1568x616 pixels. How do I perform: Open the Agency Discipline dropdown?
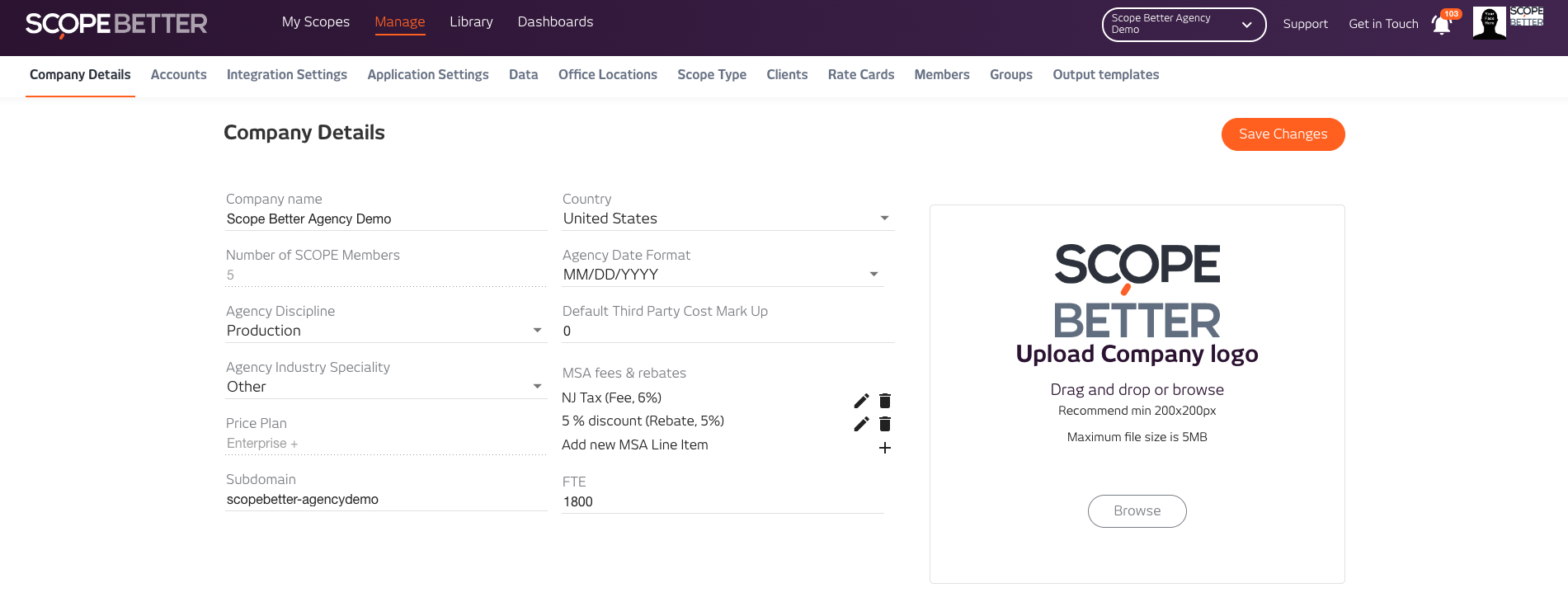point(386,331)
